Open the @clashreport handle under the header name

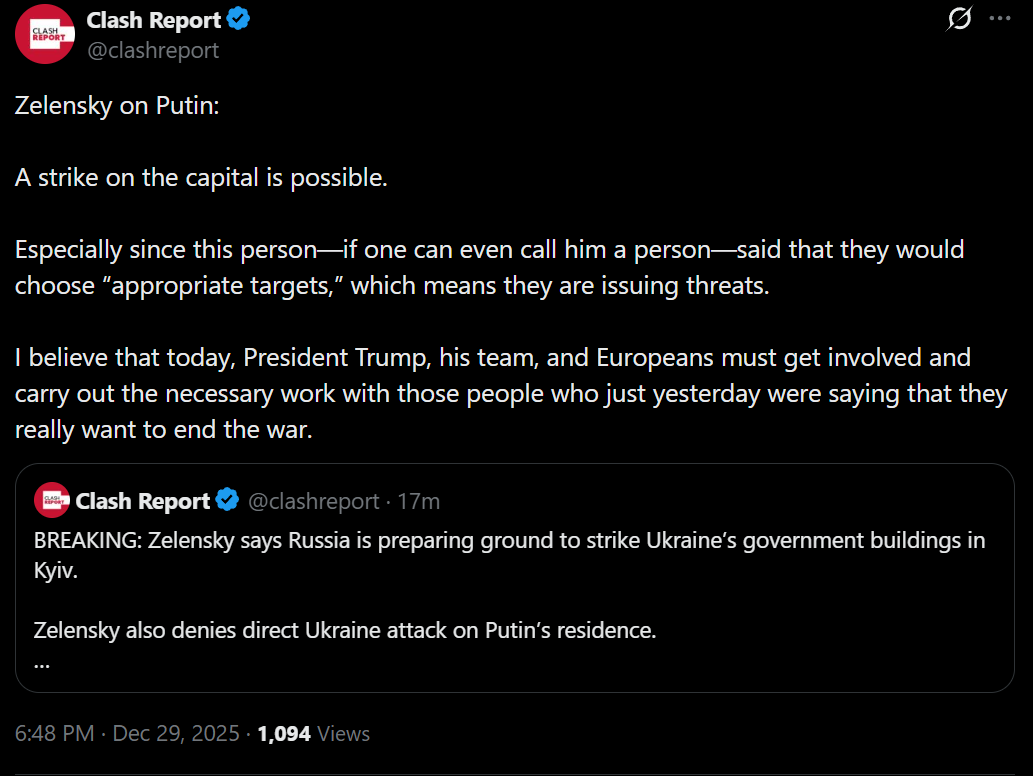153,49
